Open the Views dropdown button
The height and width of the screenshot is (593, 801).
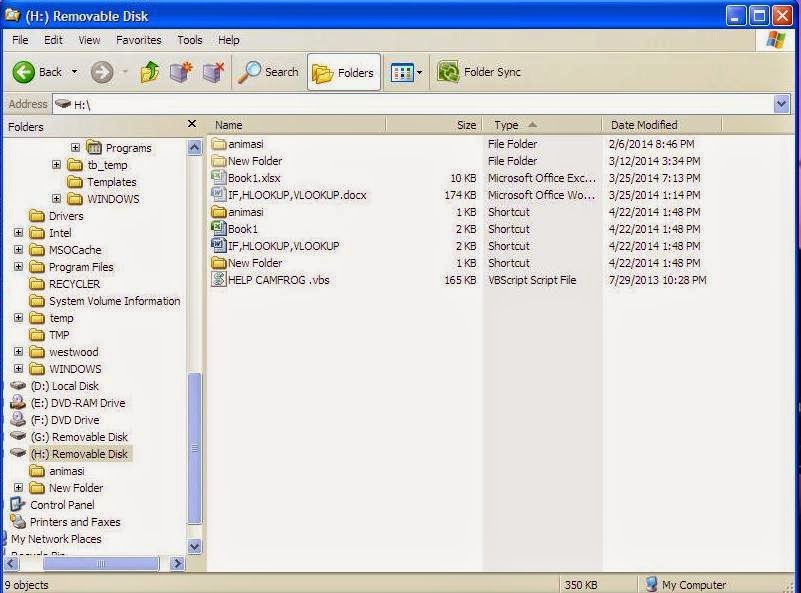click(x=406, y=73)
